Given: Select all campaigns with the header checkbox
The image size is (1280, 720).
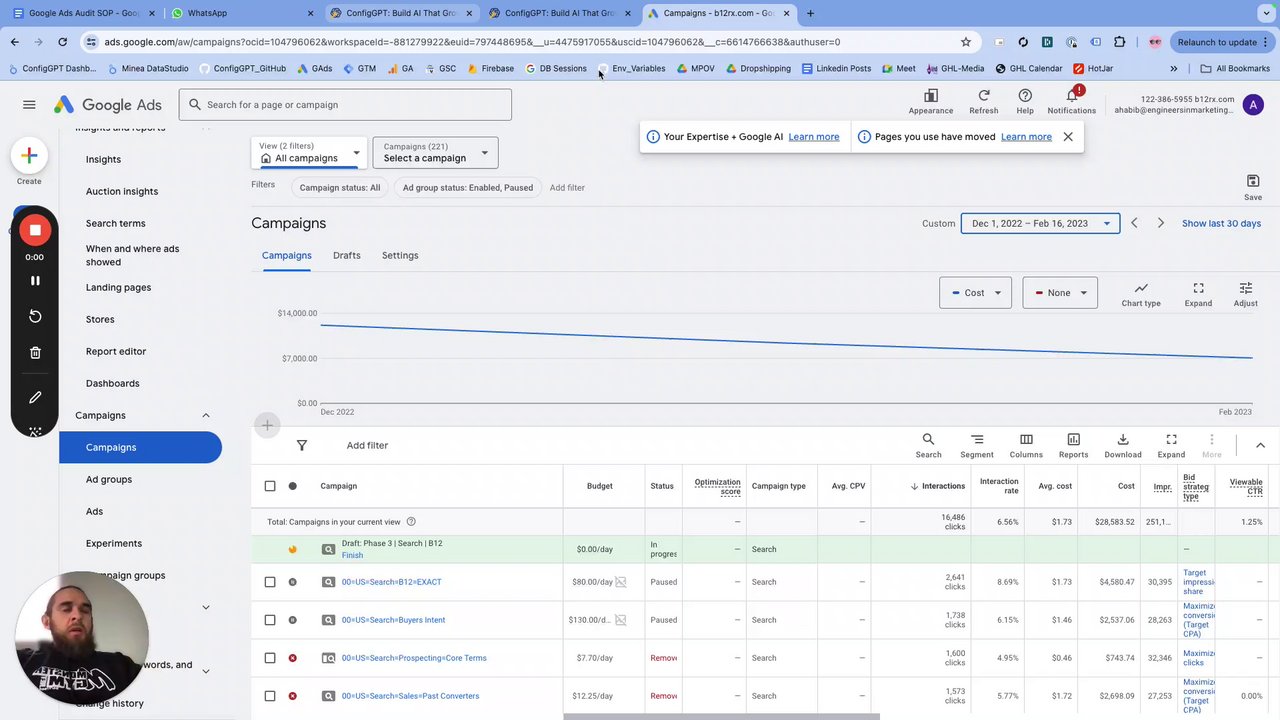Looking at the screenshot, I should pyautogui.click(x=270, y=486).
